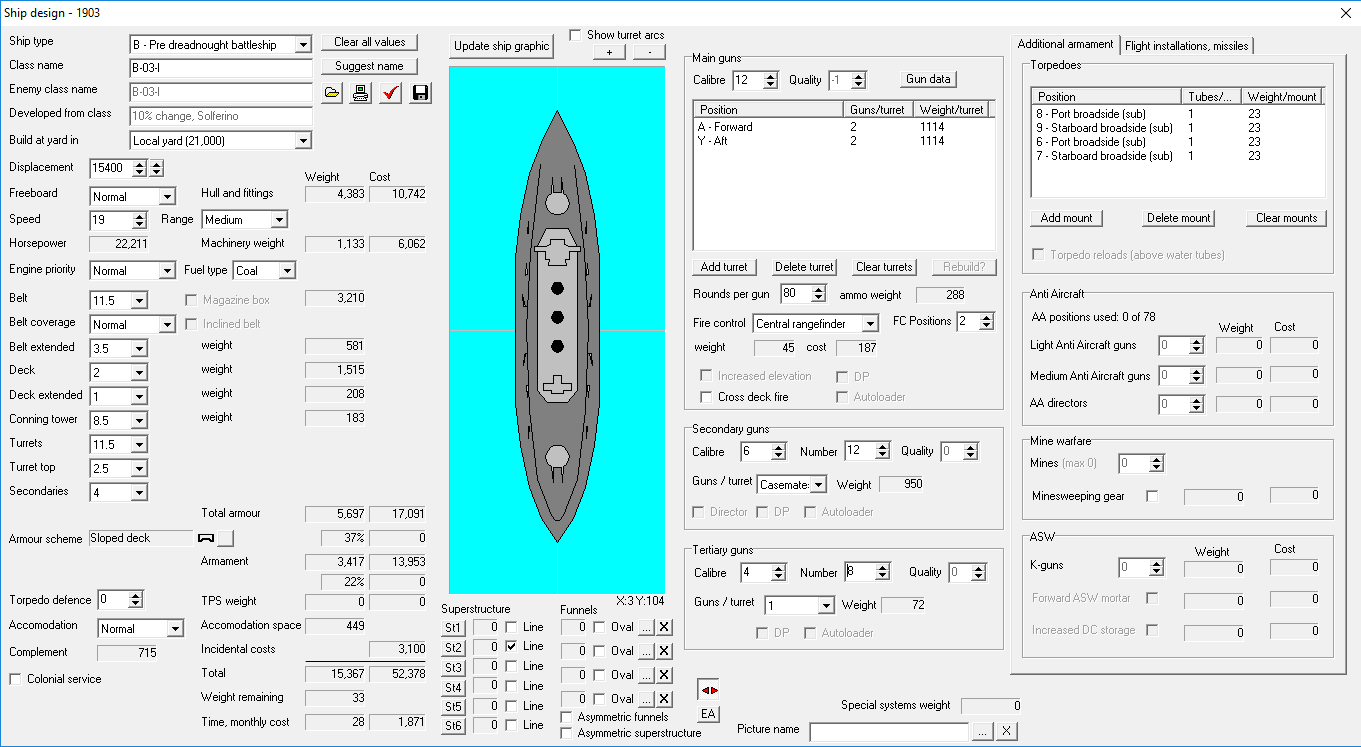Select the Additional armament tab
Image resolution: width=1361 pixels, height=747 pixels.
(1065, 44)
